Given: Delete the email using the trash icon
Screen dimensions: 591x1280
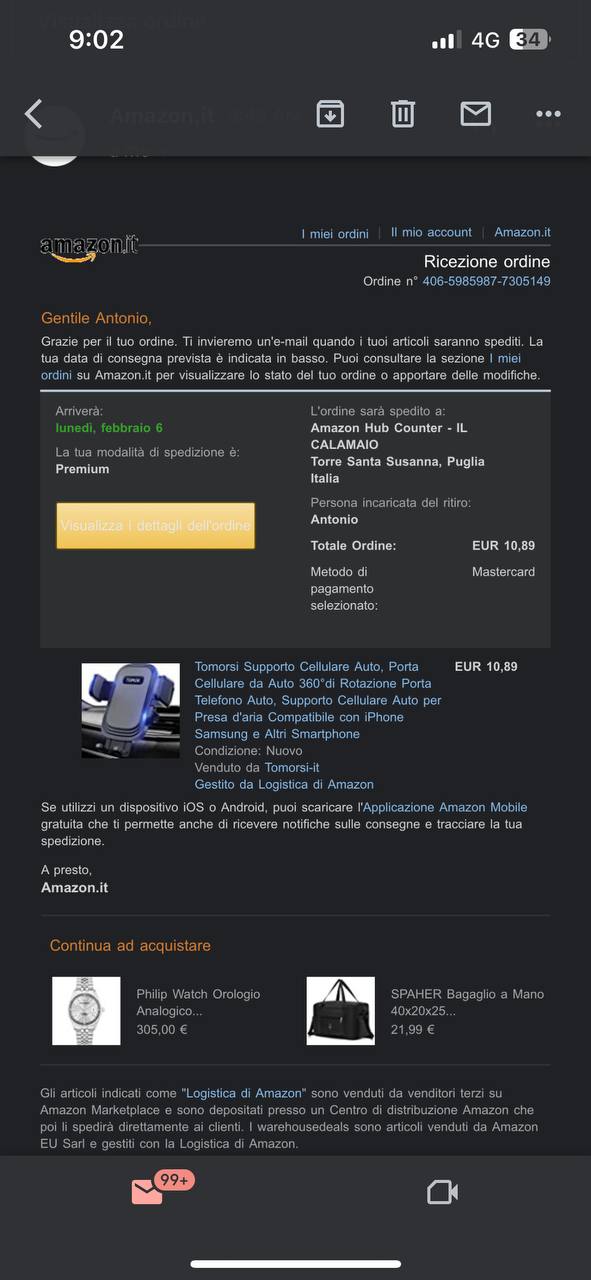Looking at the screenshot, I should click(403, 114).
